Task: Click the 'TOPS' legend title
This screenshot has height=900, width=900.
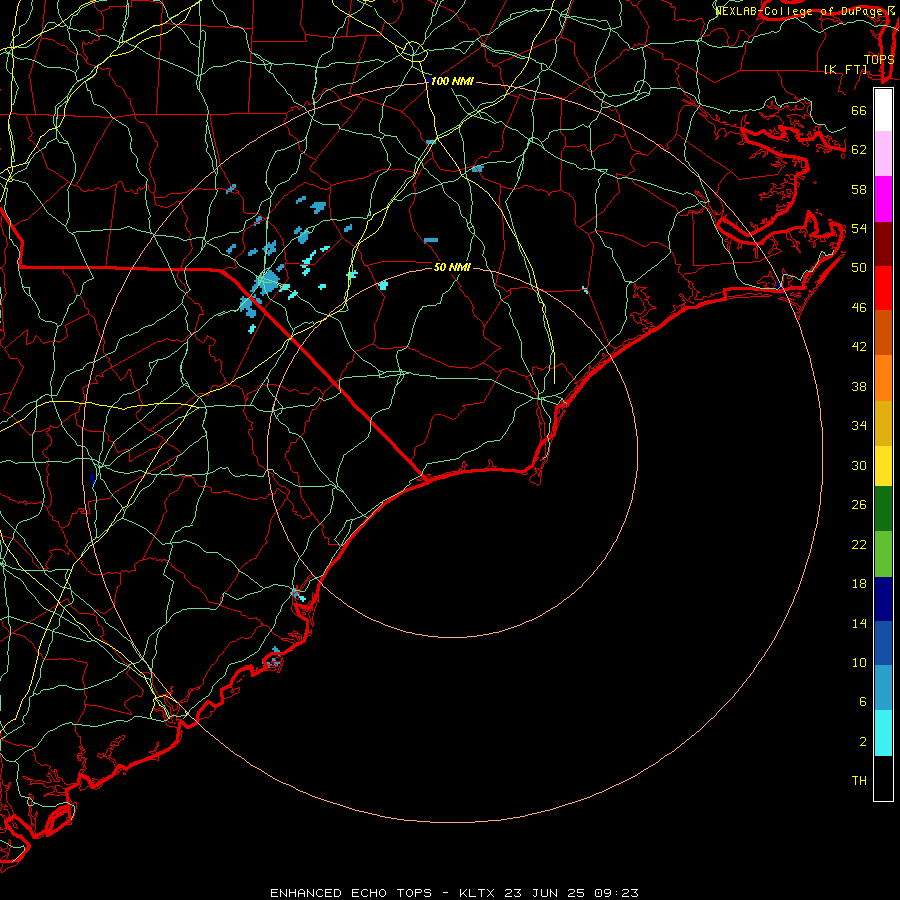Action: point(879,59)
